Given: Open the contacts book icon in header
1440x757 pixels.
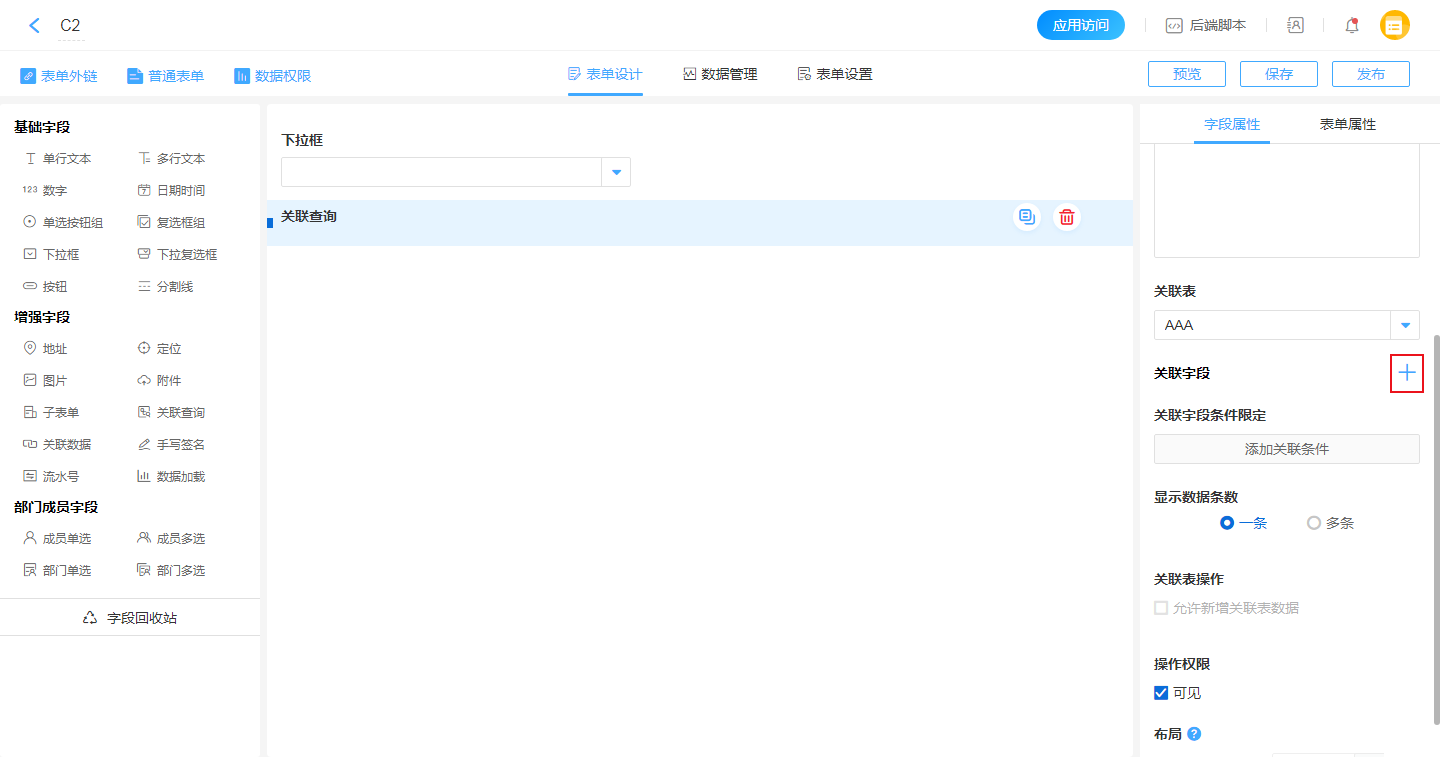Looking at the screenshot, I should click(x=1295, y=26).
